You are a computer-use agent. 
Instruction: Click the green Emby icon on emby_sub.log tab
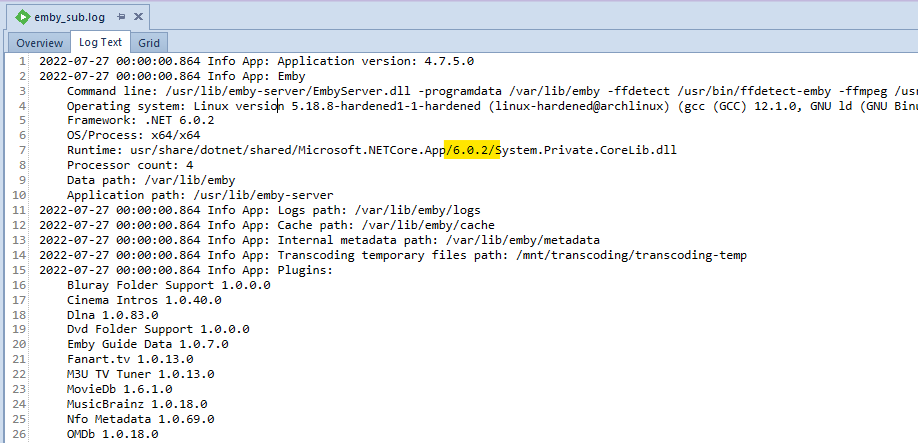tap(23, 17)
